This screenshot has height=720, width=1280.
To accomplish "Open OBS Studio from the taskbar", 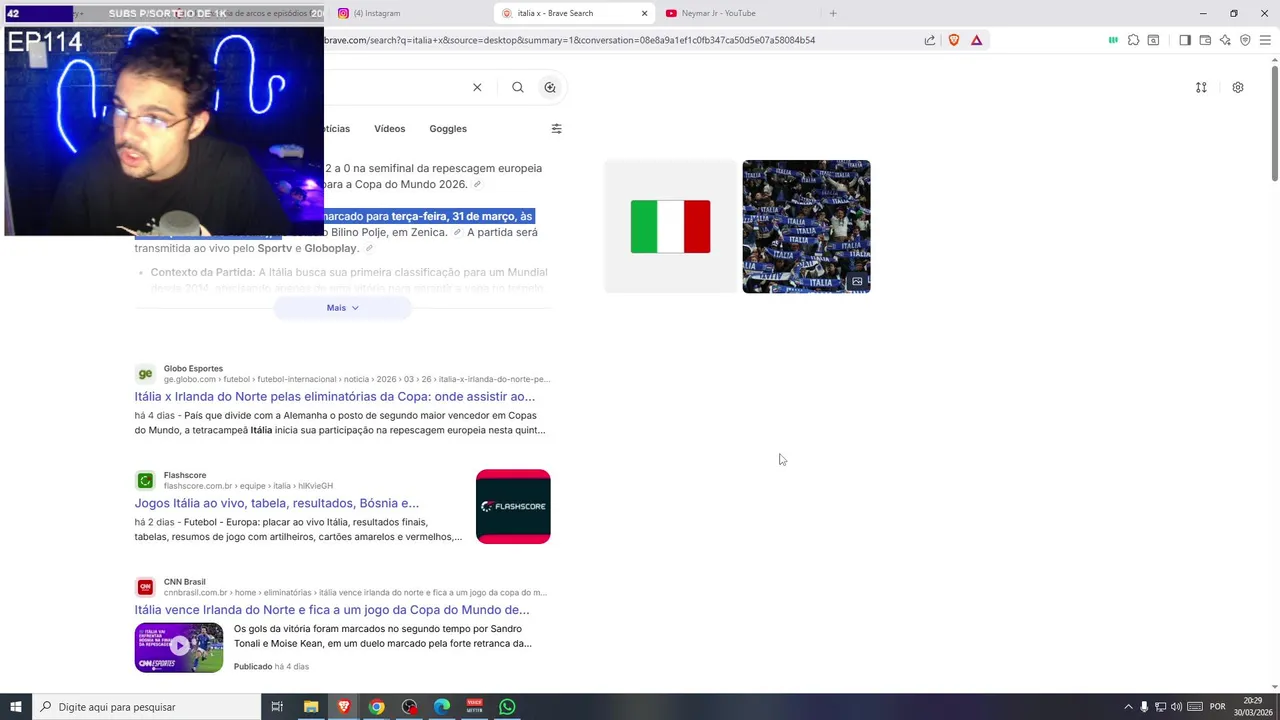I will pos(409,707).
